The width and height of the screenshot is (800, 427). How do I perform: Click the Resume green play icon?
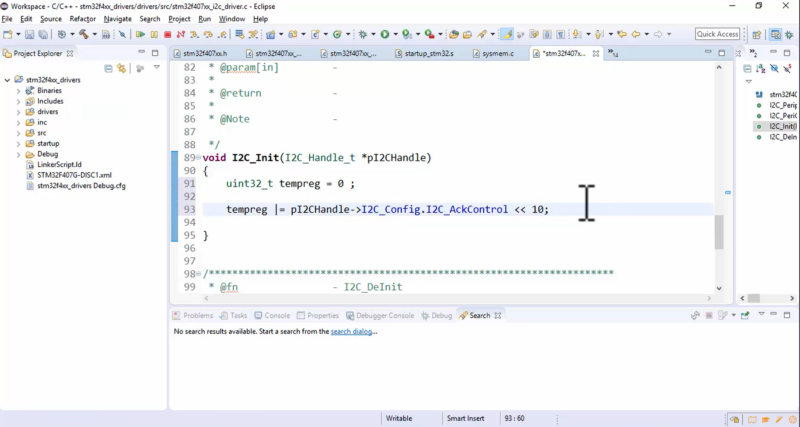pos(140,34)
